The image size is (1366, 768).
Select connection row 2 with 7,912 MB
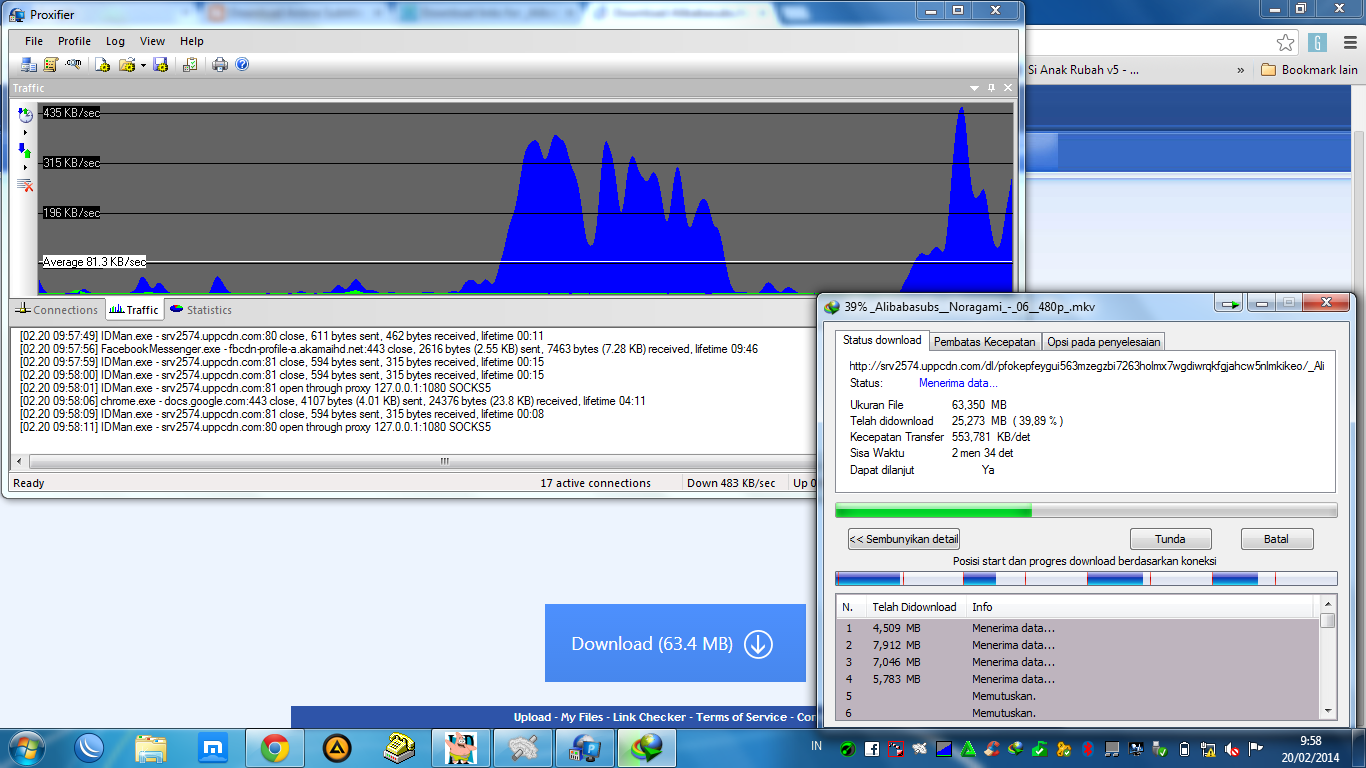(1078, 645)
